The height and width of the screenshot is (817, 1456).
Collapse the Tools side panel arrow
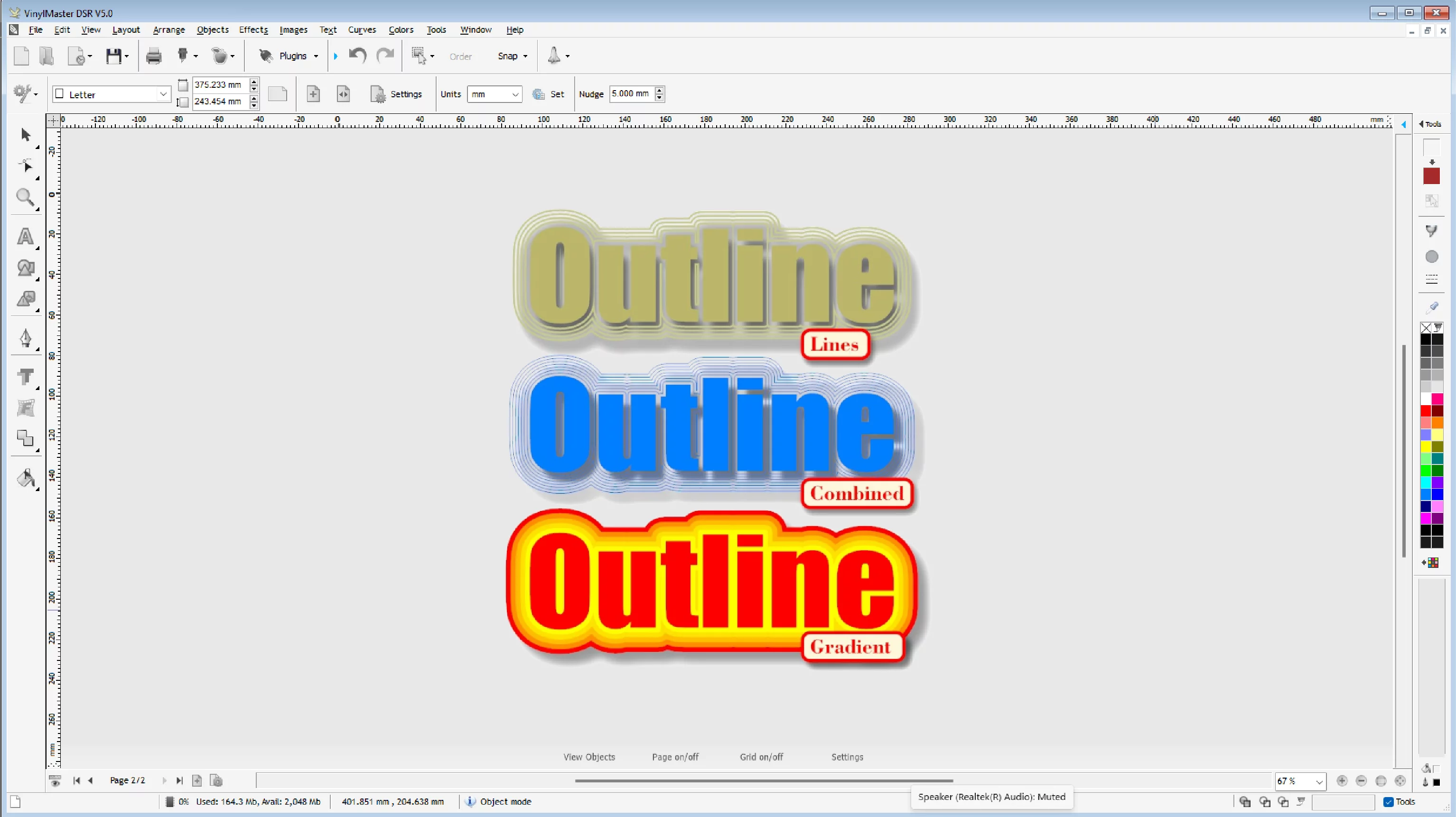coord(1421,124)
